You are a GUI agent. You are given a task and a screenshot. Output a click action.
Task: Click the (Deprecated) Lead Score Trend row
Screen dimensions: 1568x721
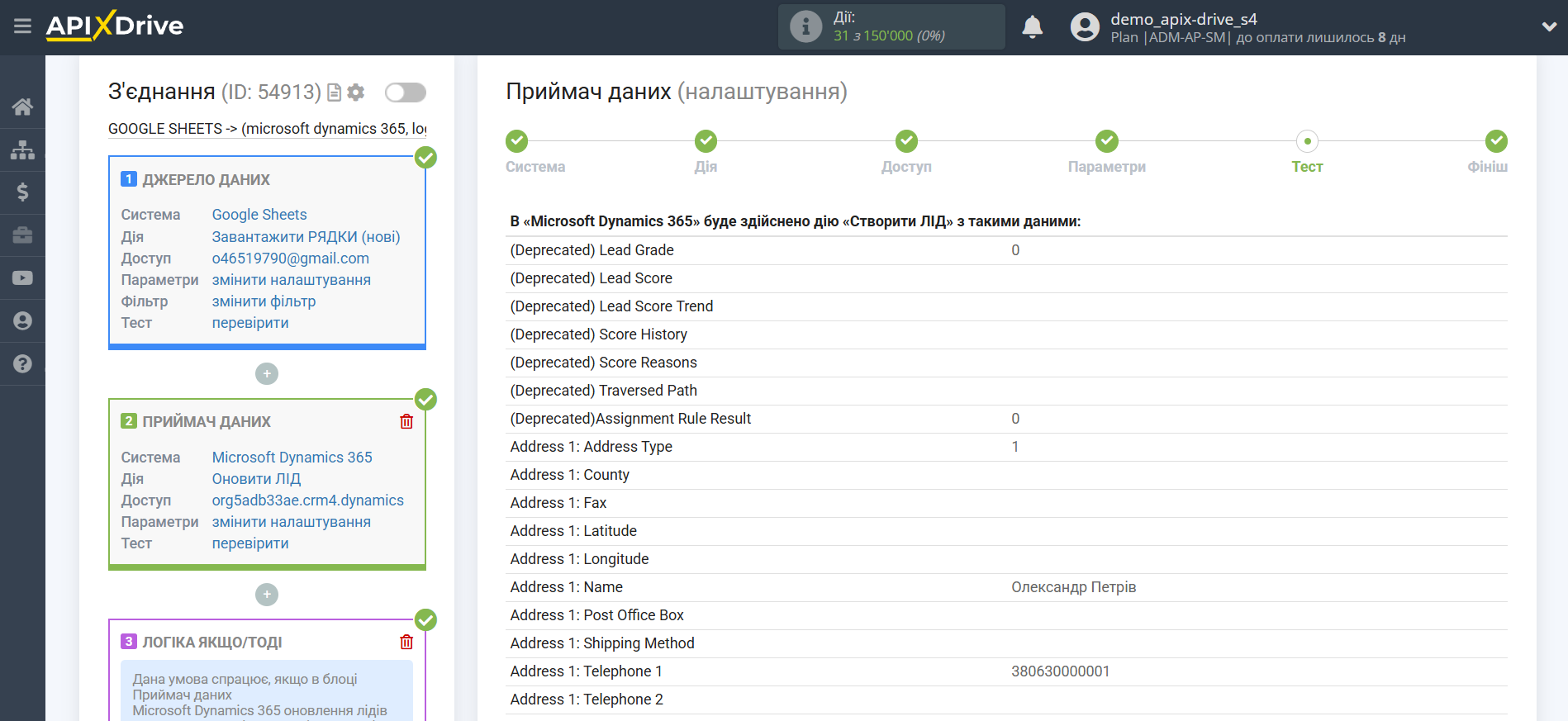(1006, 306)
